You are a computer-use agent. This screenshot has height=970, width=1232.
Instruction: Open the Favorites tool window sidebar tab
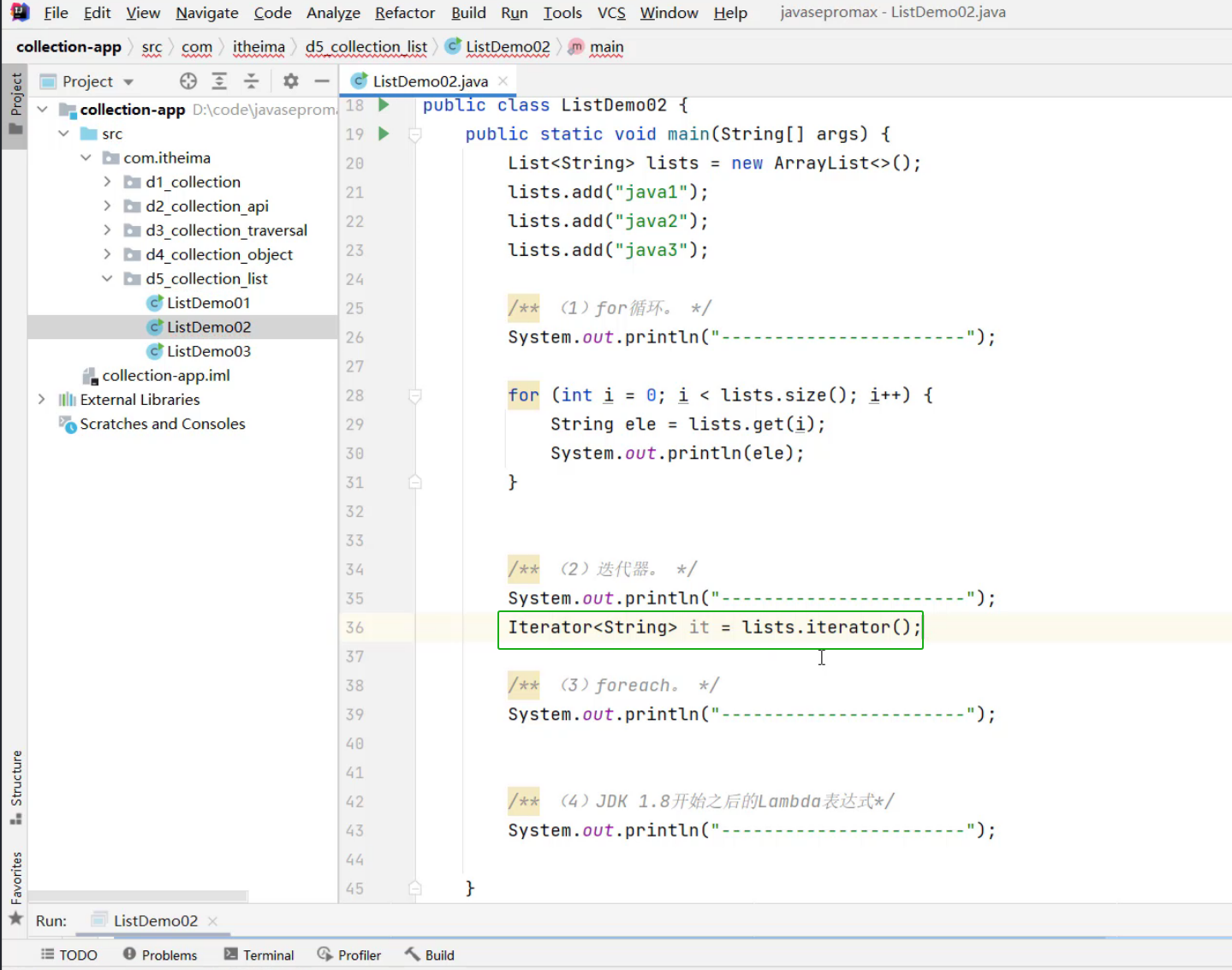point(15,888)
